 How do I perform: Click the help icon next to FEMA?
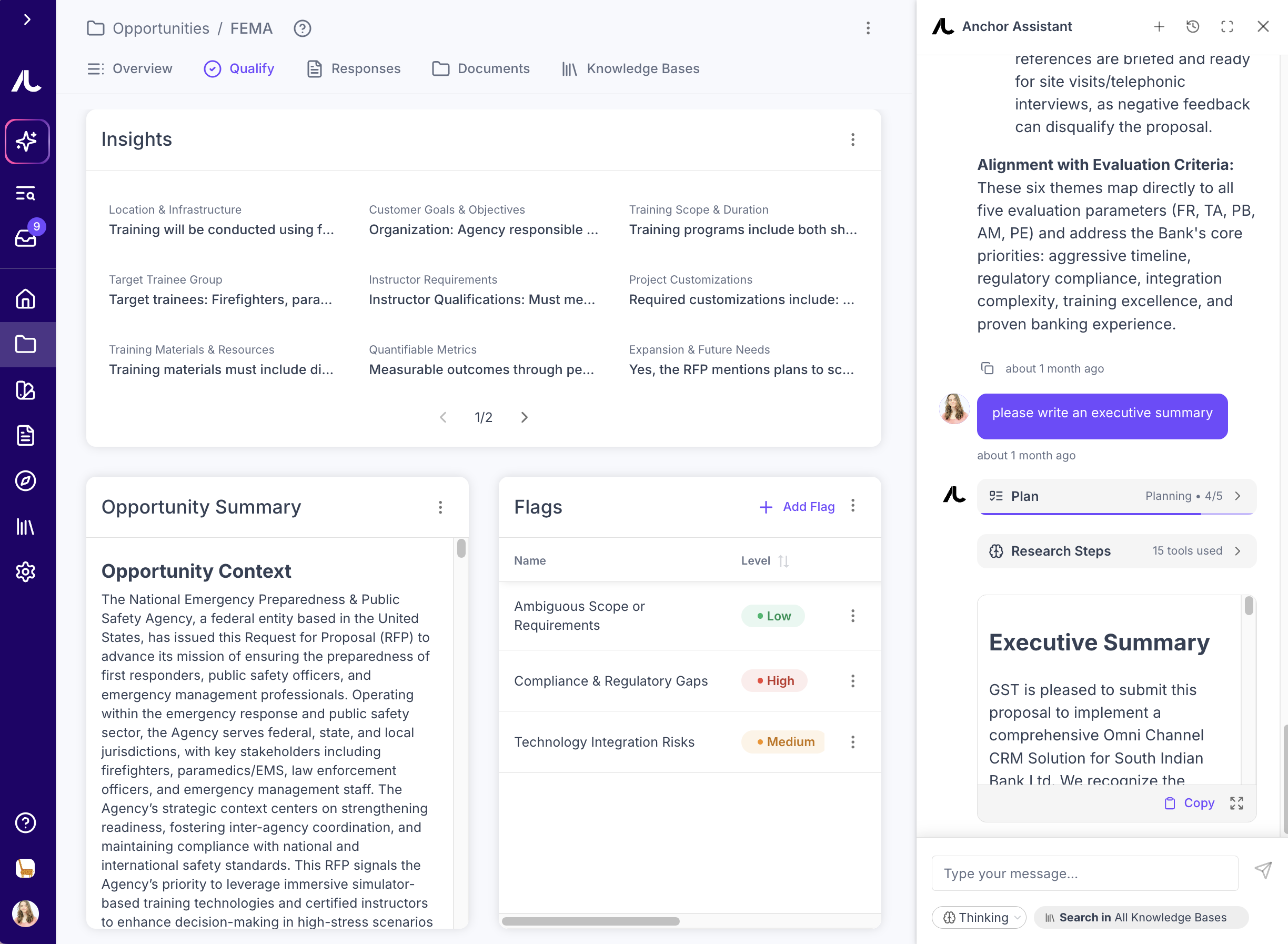[x=303, y=28]
